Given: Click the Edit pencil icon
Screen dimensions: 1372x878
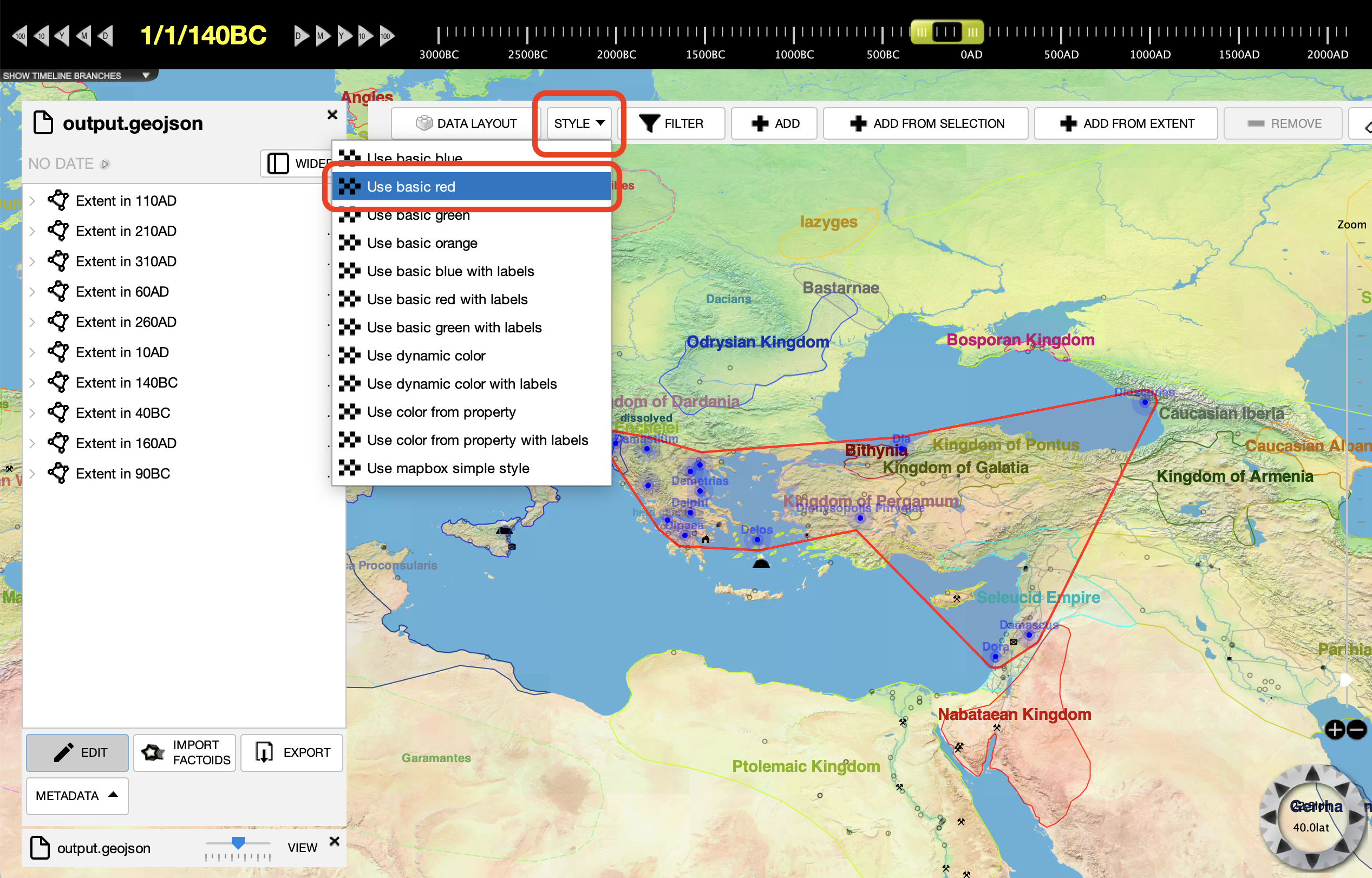Looking at the screenshot, I should 63,752.
